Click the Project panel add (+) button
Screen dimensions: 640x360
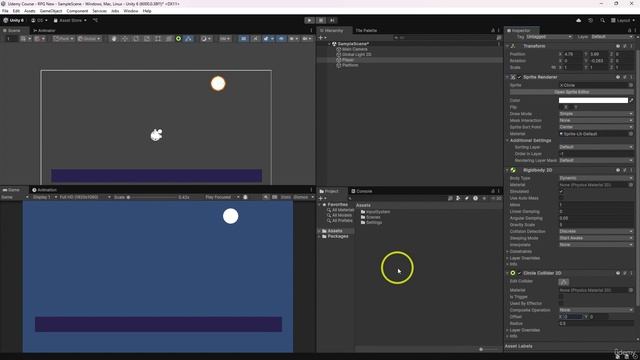(322, 198)
